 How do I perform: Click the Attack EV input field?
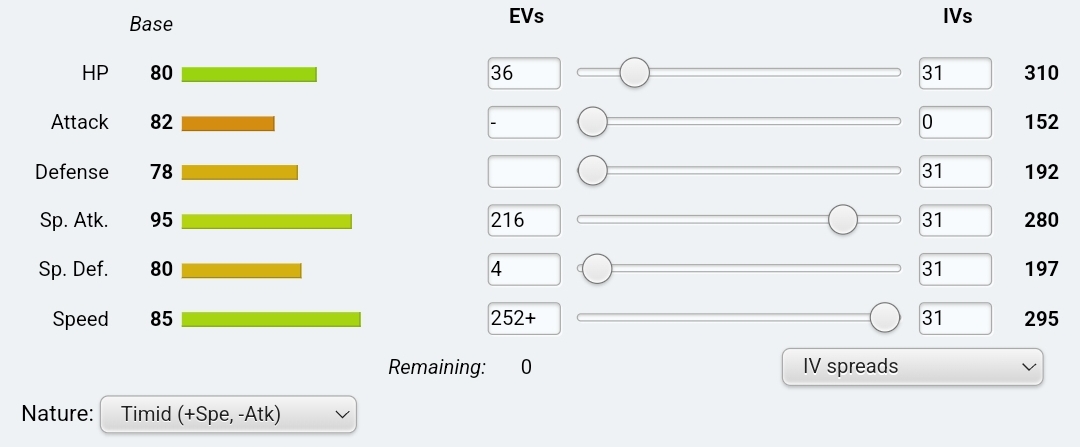click(x=524, y=122)
